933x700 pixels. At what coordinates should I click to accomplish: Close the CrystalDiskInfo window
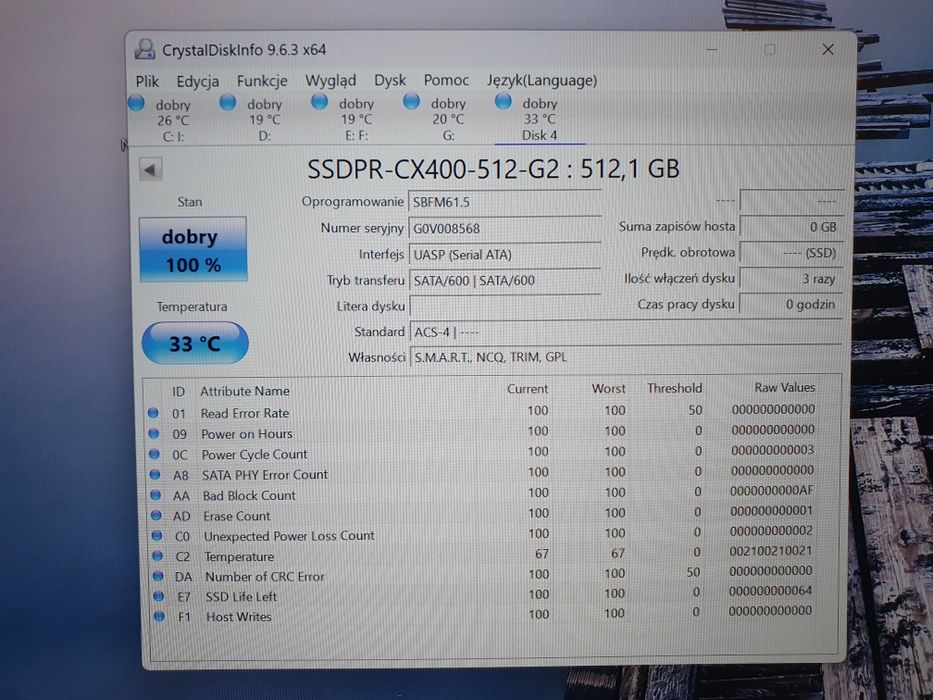point(828,49)
